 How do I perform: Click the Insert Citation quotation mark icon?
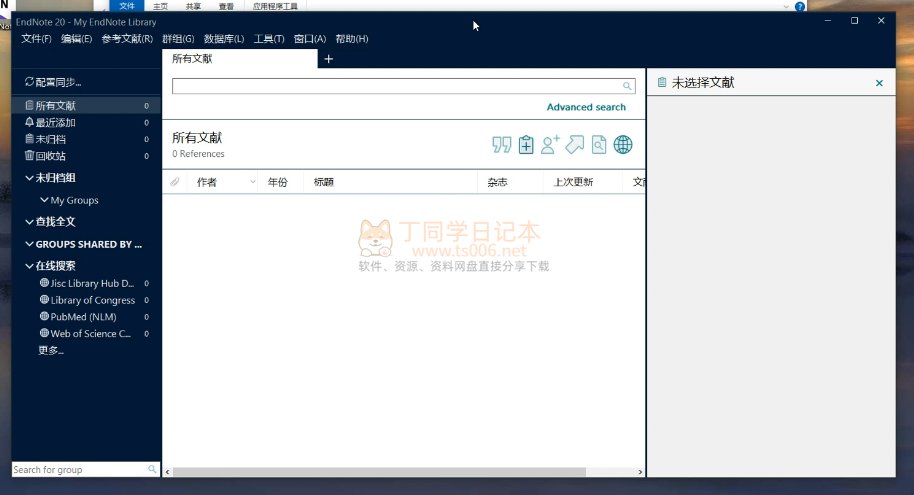tap(502, 145)
